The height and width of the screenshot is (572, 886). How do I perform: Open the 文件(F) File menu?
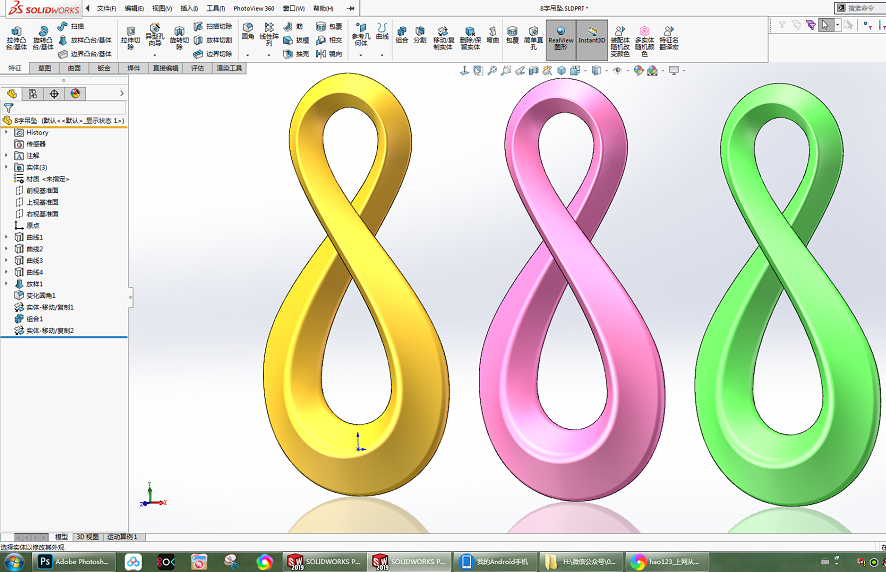tap(106, 8)
